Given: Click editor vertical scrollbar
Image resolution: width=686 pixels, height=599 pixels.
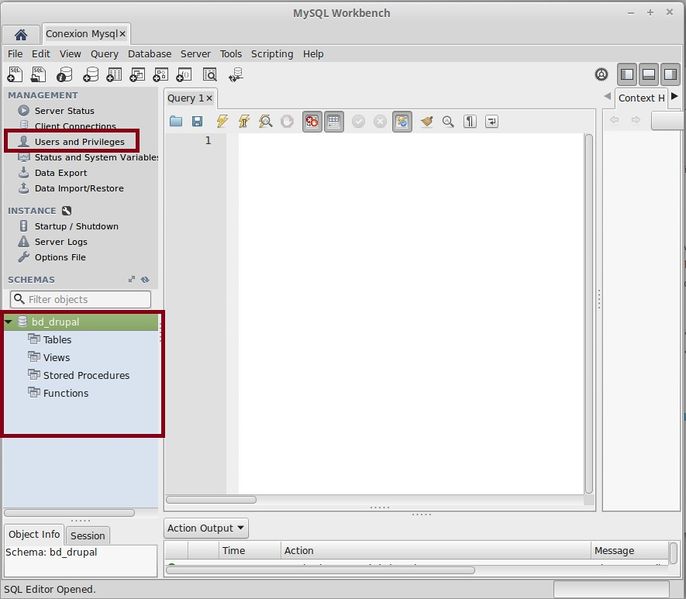Looking at the screenshot, I should click(x=589, y=314).
